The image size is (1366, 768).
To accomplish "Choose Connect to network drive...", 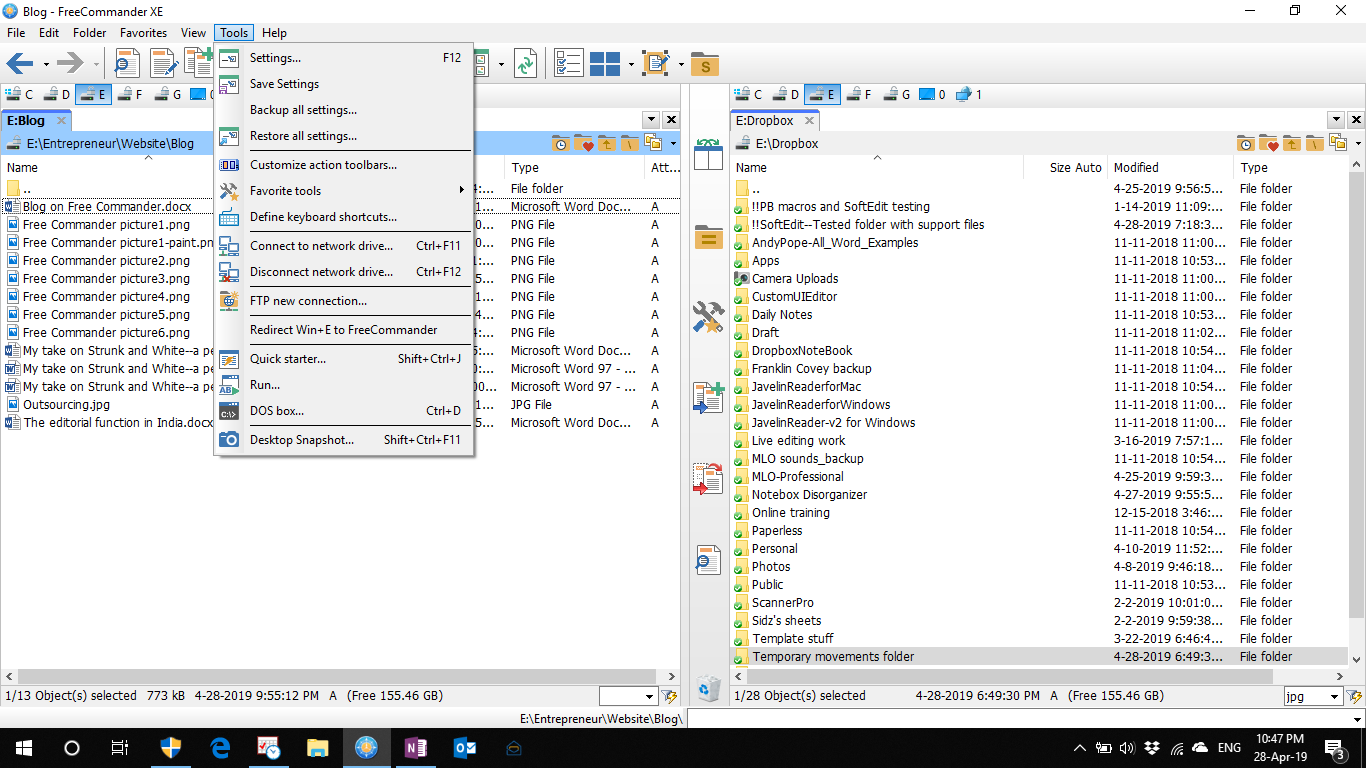I will (x=344, y=245).
